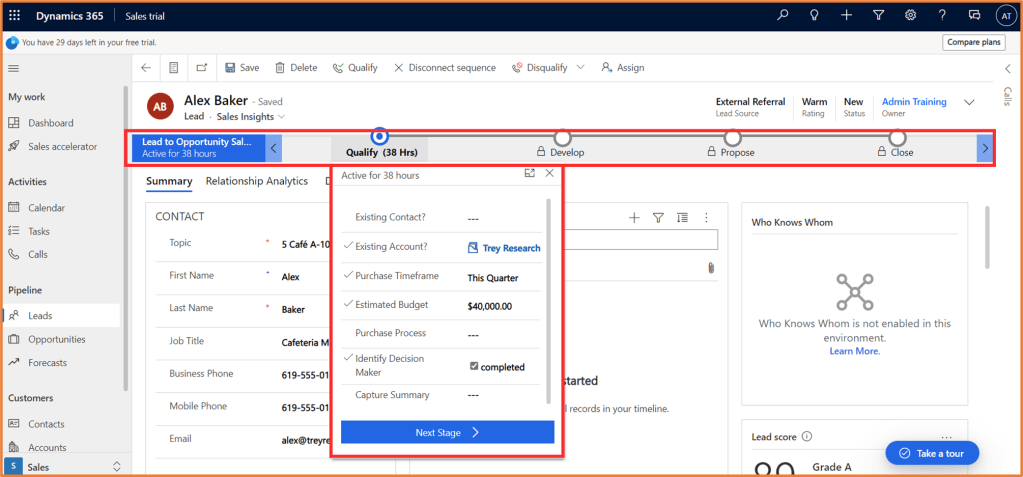
Task: Click the Next Stage button
Action: (447, 432)
